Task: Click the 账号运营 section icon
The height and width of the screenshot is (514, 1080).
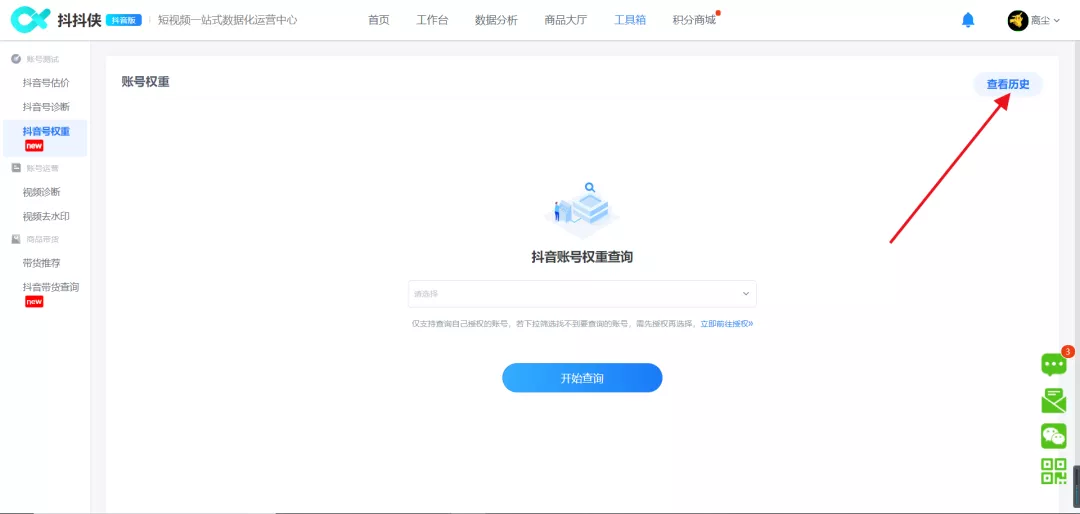Action: point(16,167)
